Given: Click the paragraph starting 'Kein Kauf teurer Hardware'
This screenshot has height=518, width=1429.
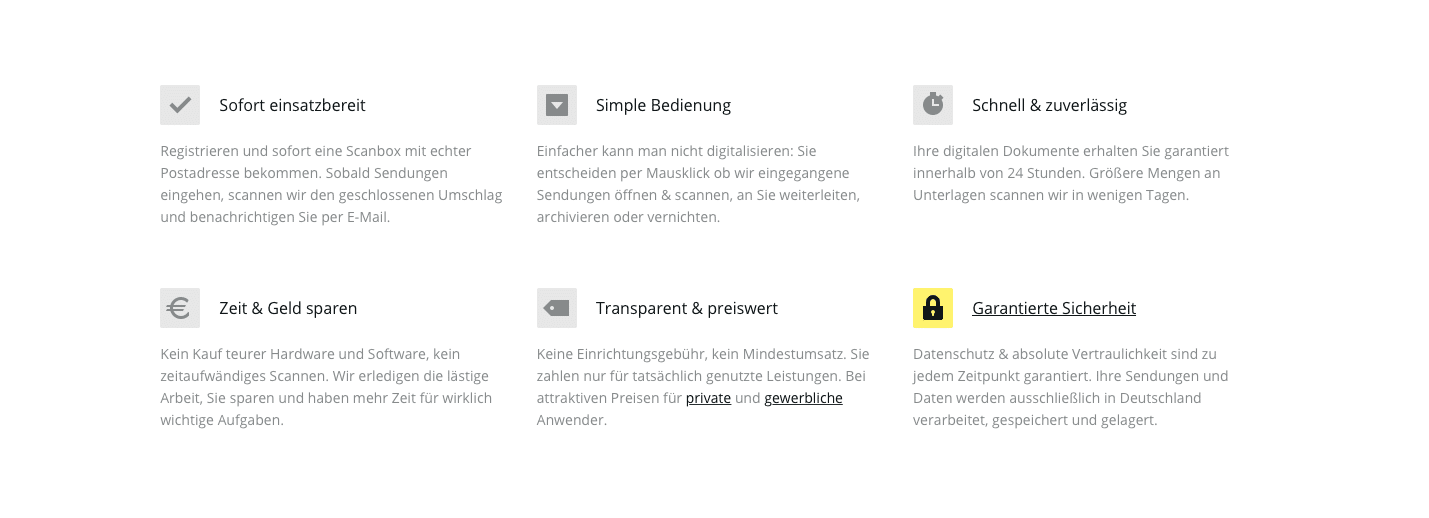Looking at the screenshot, I should coord(326,387).
